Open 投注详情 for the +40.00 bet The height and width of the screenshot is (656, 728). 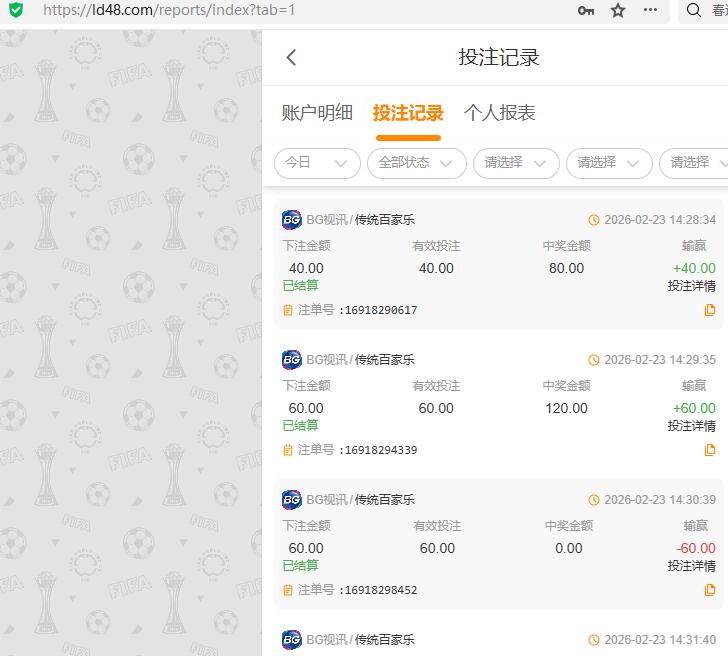tap(692, 286)
